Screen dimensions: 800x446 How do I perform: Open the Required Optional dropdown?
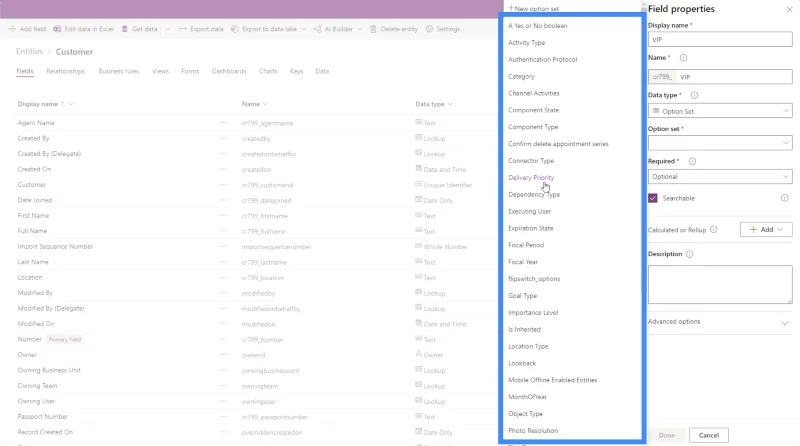point(720,177)
